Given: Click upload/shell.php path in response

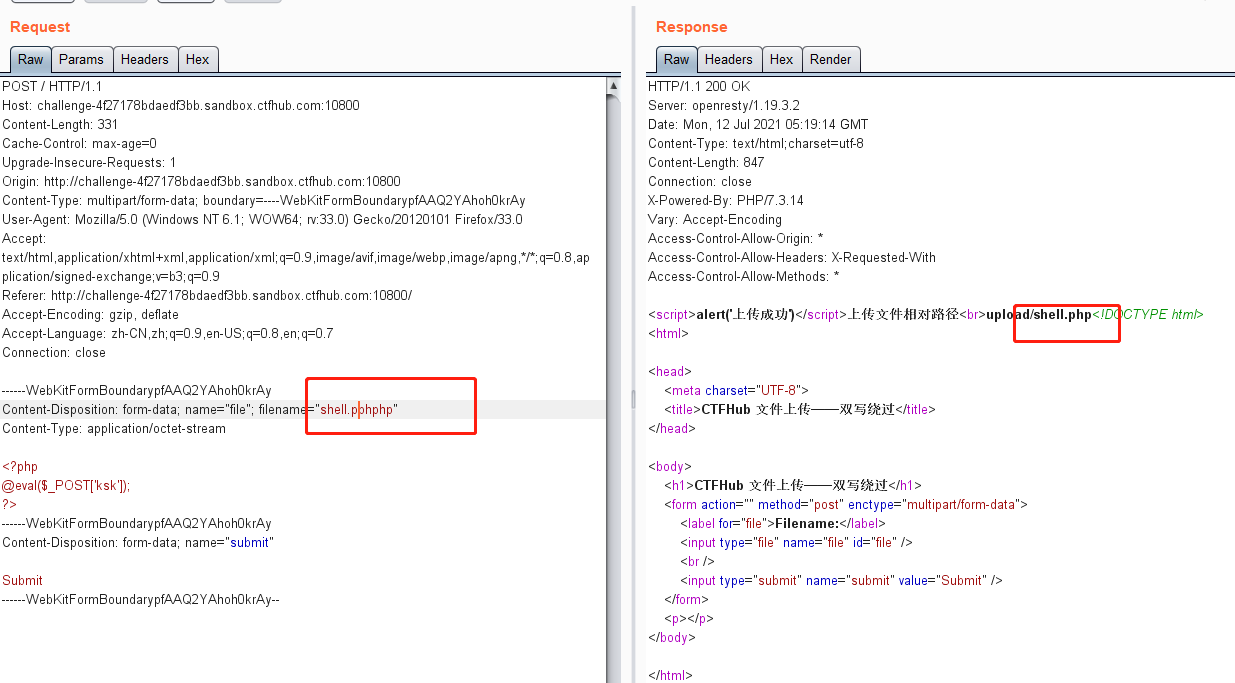Looking at the screenshot, I should [x=1039, y=314].
